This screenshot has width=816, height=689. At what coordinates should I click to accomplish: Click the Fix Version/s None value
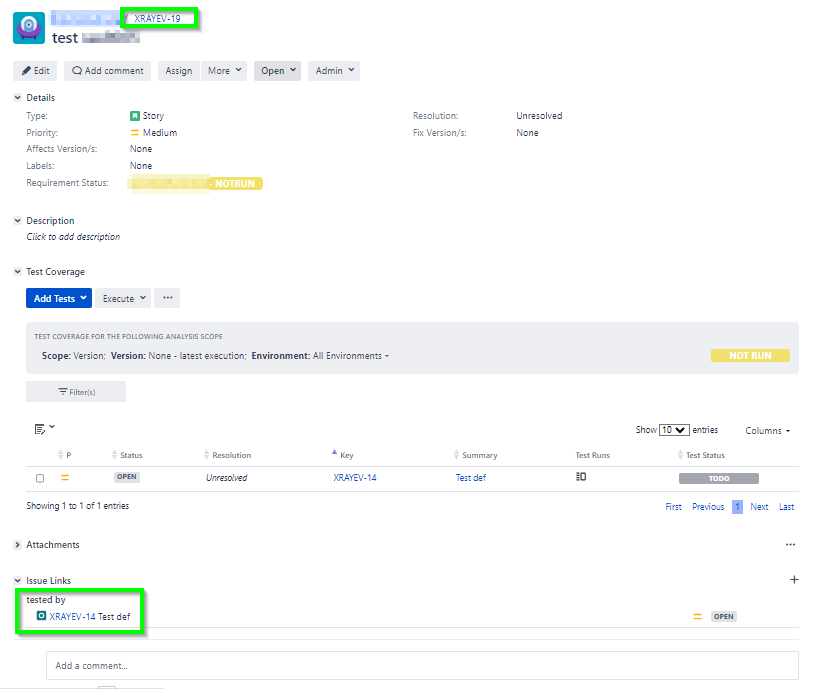click(x=527, y=133)
